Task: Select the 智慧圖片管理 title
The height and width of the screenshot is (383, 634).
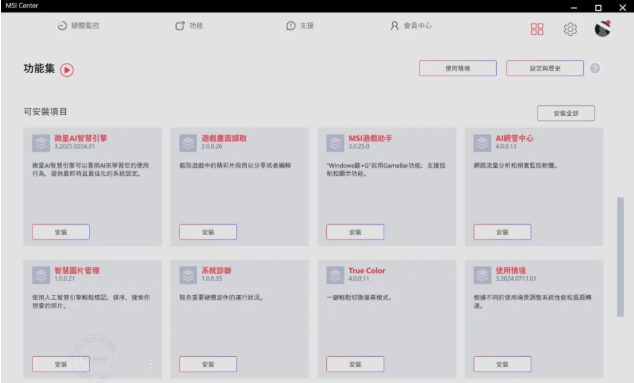Action: pos(77,270)
